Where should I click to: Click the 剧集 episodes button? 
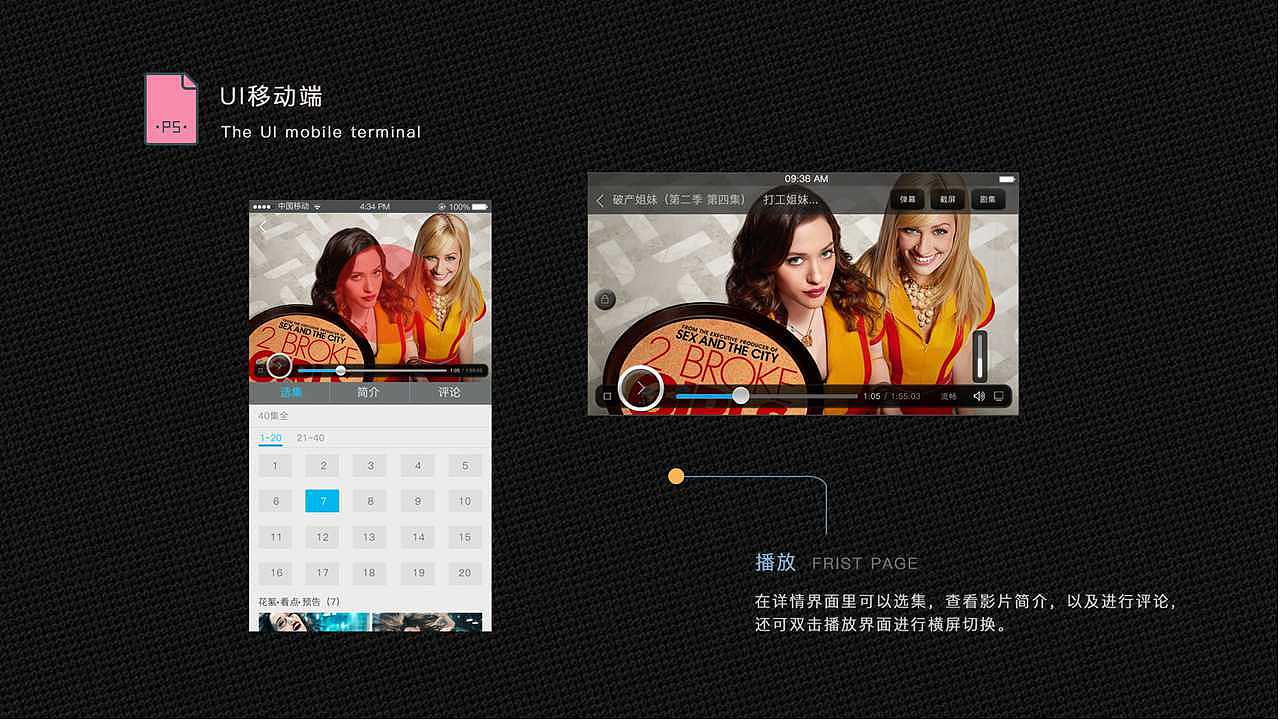(x=987, y=200)
